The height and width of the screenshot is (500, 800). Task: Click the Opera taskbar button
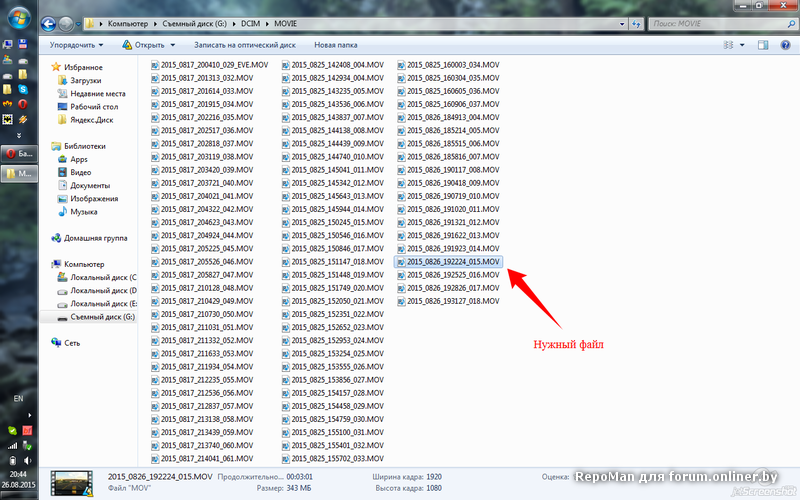coord(19,153)
